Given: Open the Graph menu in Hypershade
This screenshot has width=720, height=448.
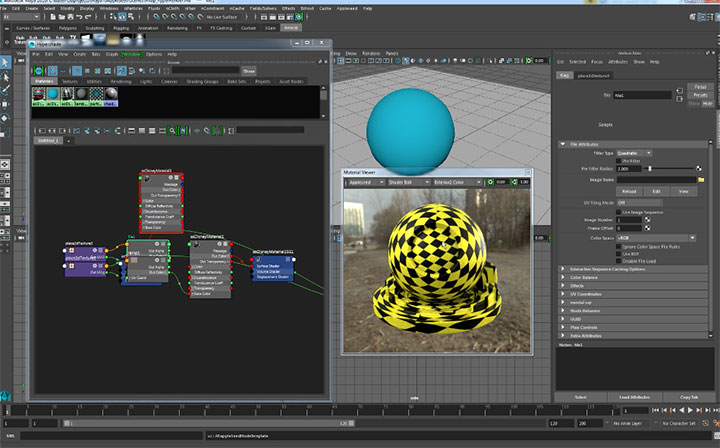Looking at the screenshot, I should (x=112, y=54).
